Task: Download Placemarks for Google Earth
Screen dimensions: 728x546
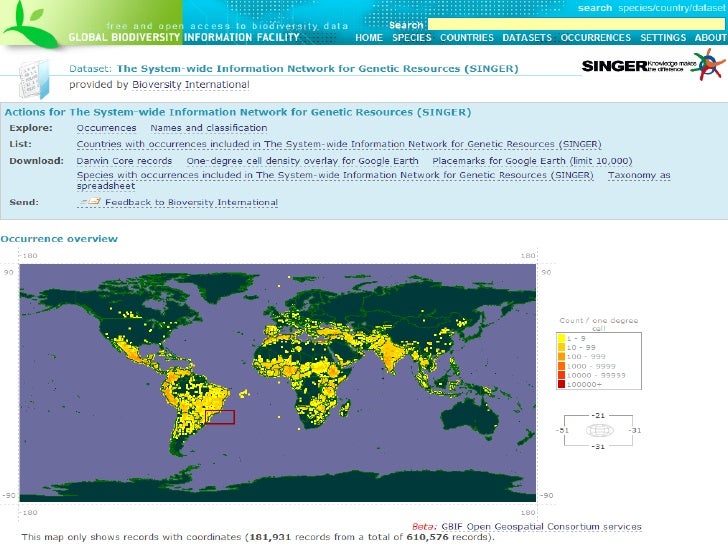Action: tap(532, 161)
